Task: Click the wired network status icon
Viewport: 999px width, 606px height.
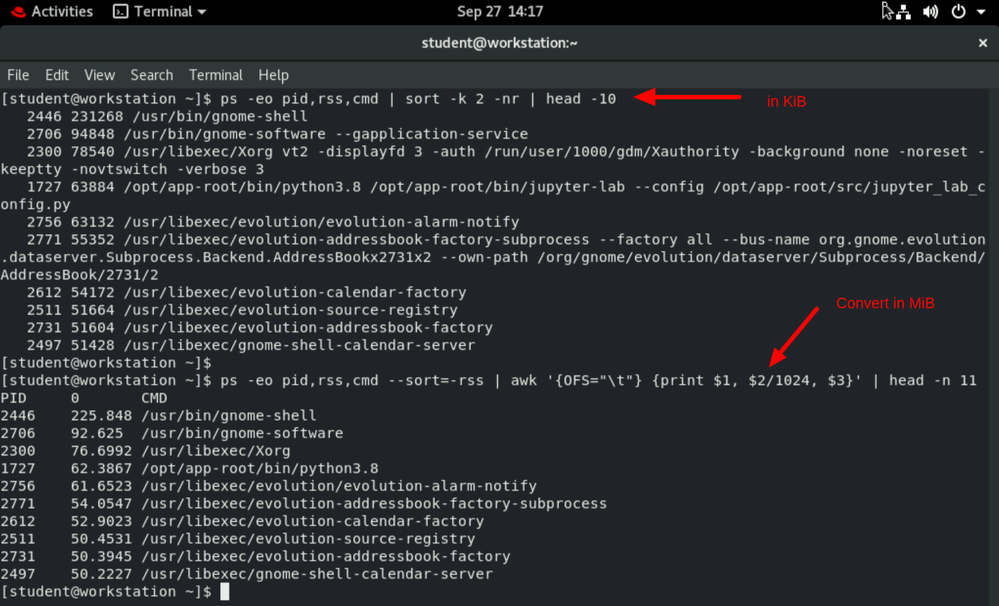Action: pyautogui.click(x=903, y=12)
